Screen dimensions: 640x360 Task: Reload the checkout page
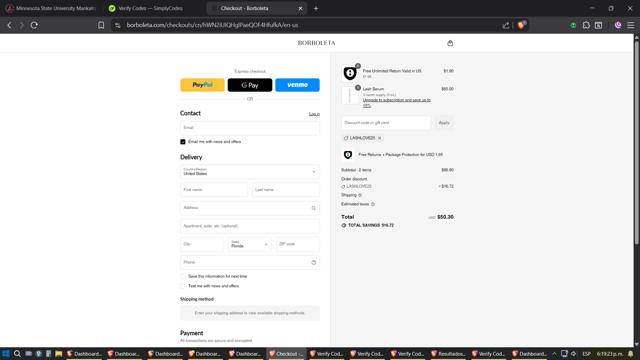tap(34, 25)
